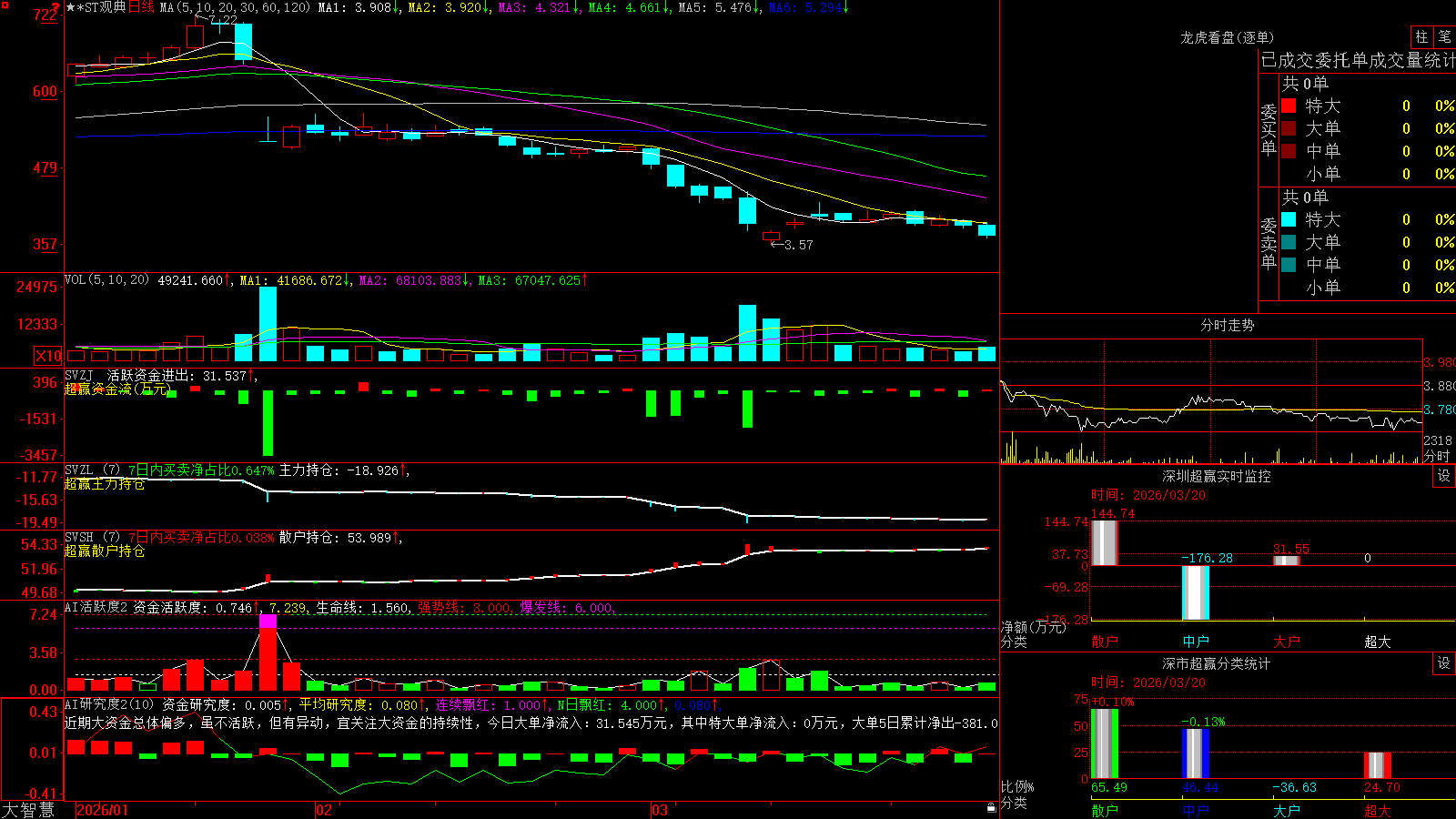Click the AI活跃度2 indicator label
The height and width of the screenshot is (819, 1456).
[96, 607]
